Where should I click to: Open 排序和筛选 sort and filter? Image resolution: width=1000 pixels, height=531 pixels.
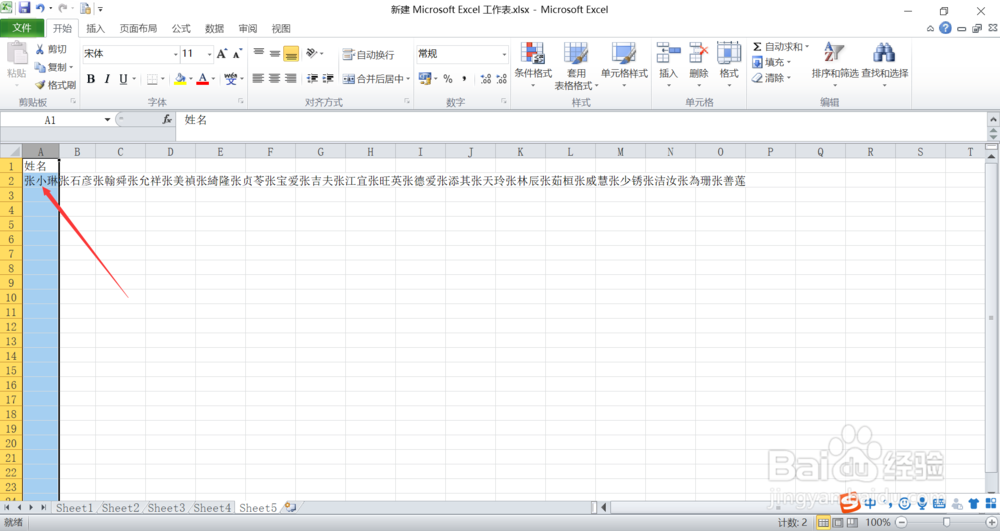coord(834,63)
